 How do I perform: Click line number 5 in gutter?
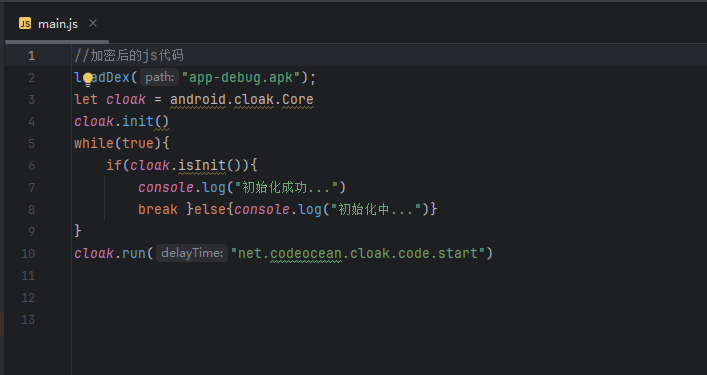click(32, 143)
